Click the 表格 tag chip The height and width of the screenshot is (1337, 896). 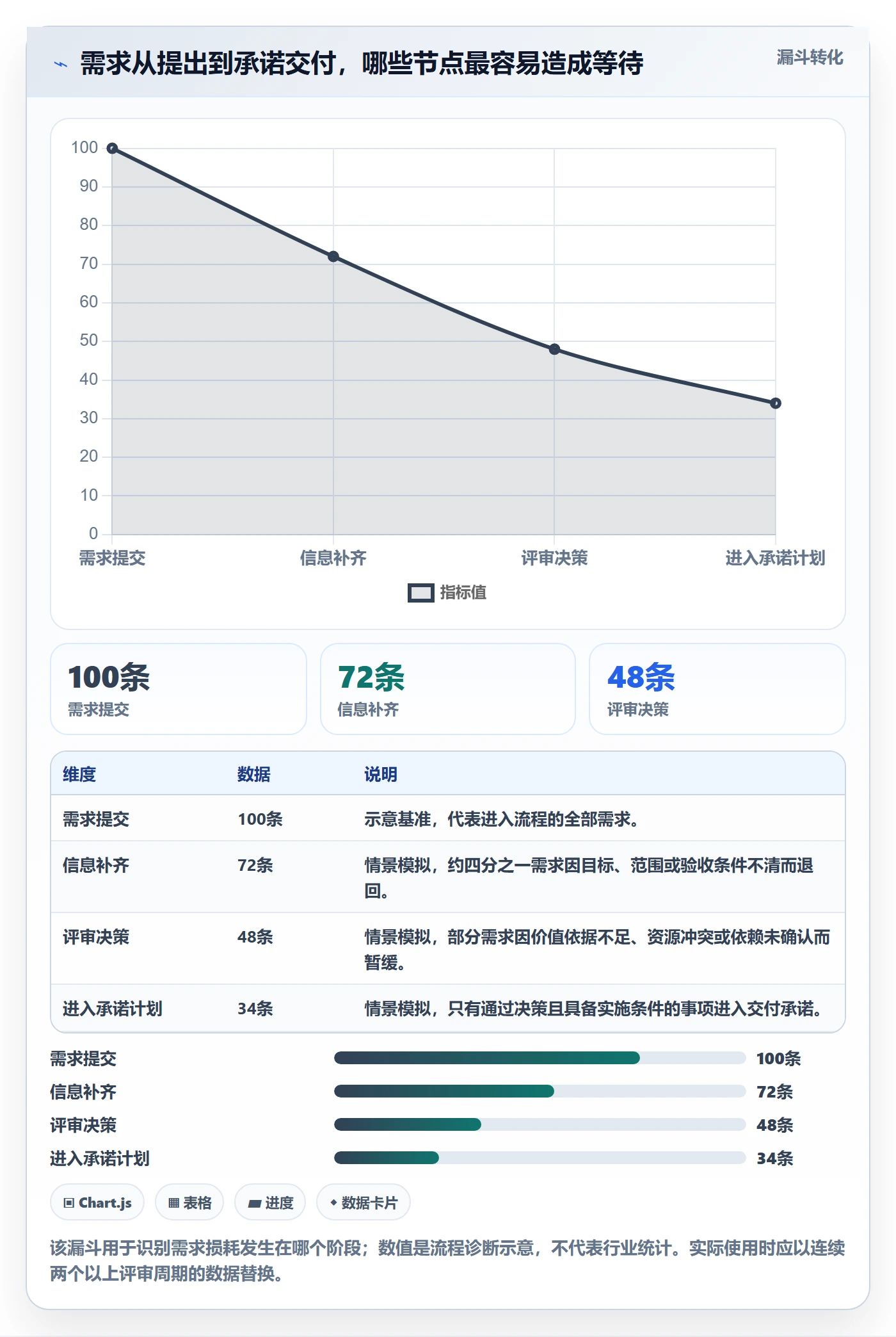pos(189,1203)
